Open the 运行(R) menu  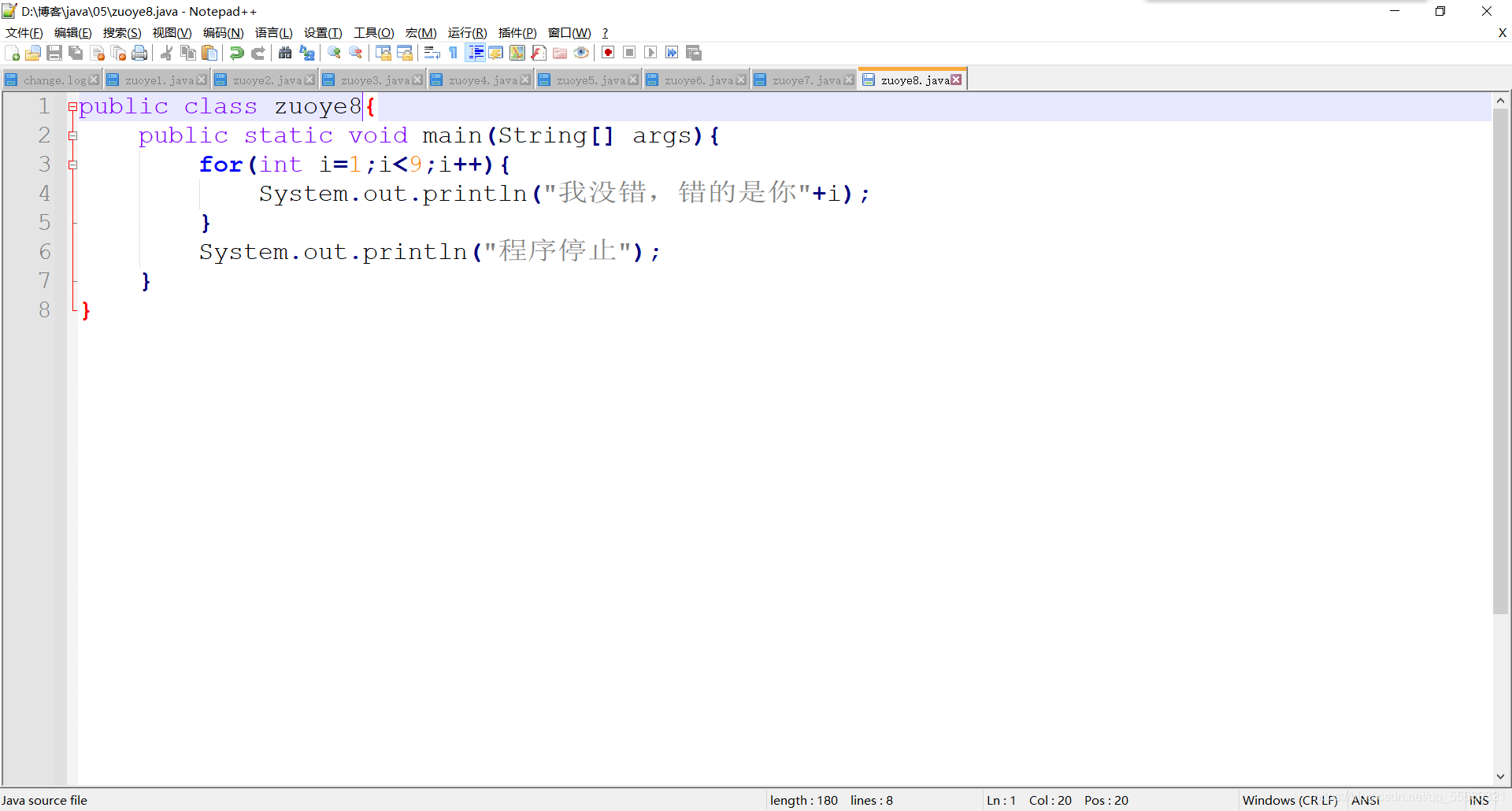click(x=468, y=32)
